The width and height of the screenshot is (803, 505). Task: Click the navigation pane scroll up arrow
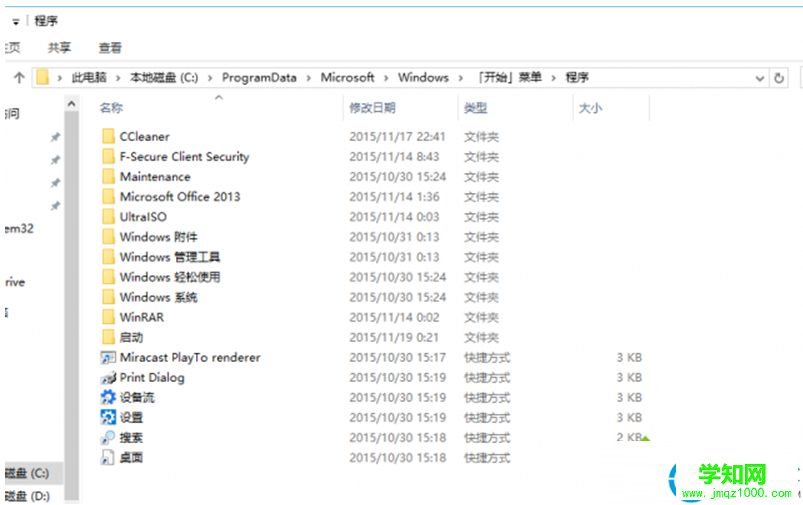tap(72, 104)
